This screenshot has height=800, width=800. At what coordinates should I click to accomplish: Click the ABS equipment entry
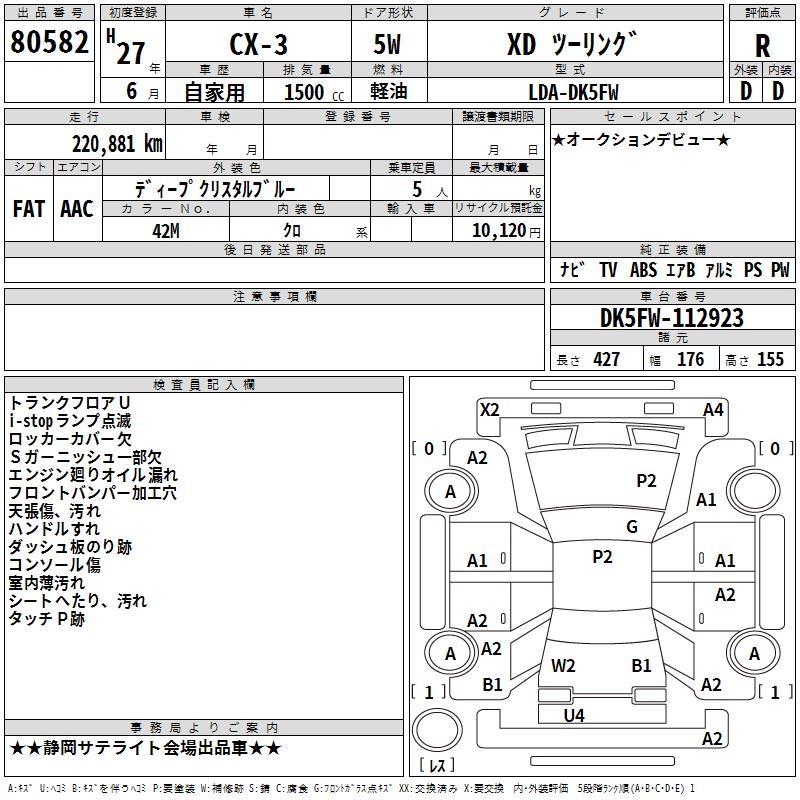643,270
